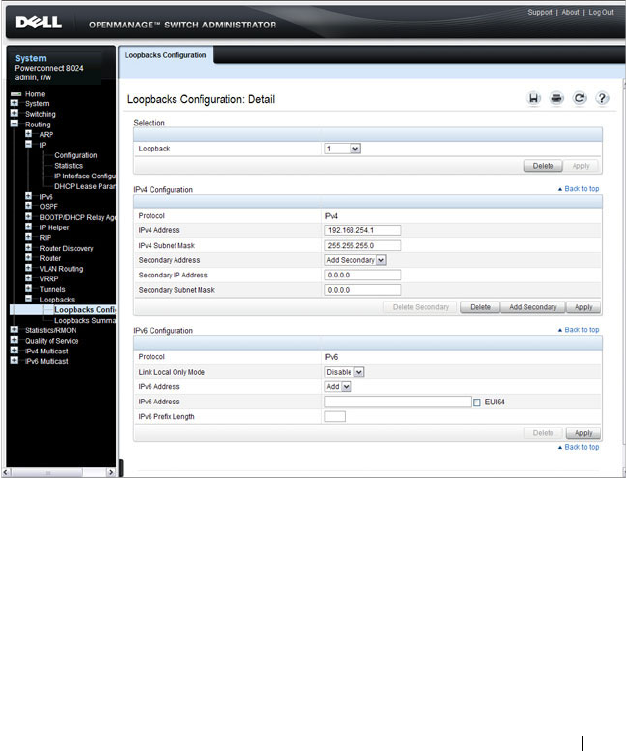Tick the EUI64 checkbox
This screenshot has width=641, height=751.
point(477,402)
